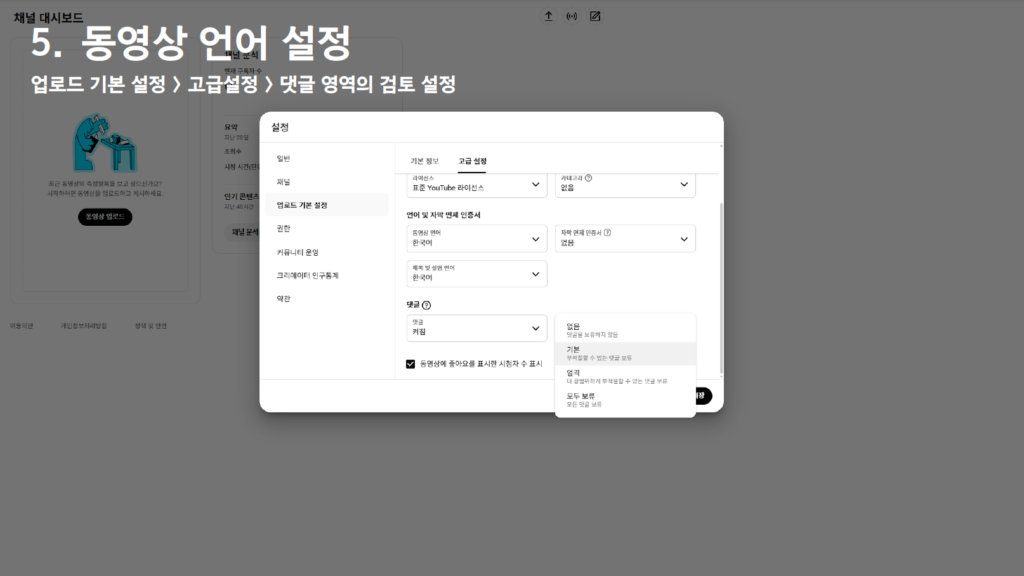Expand the 라이선스 dropdown
The width and height of the screenshot is (1024, 576).
pos(477,185)
